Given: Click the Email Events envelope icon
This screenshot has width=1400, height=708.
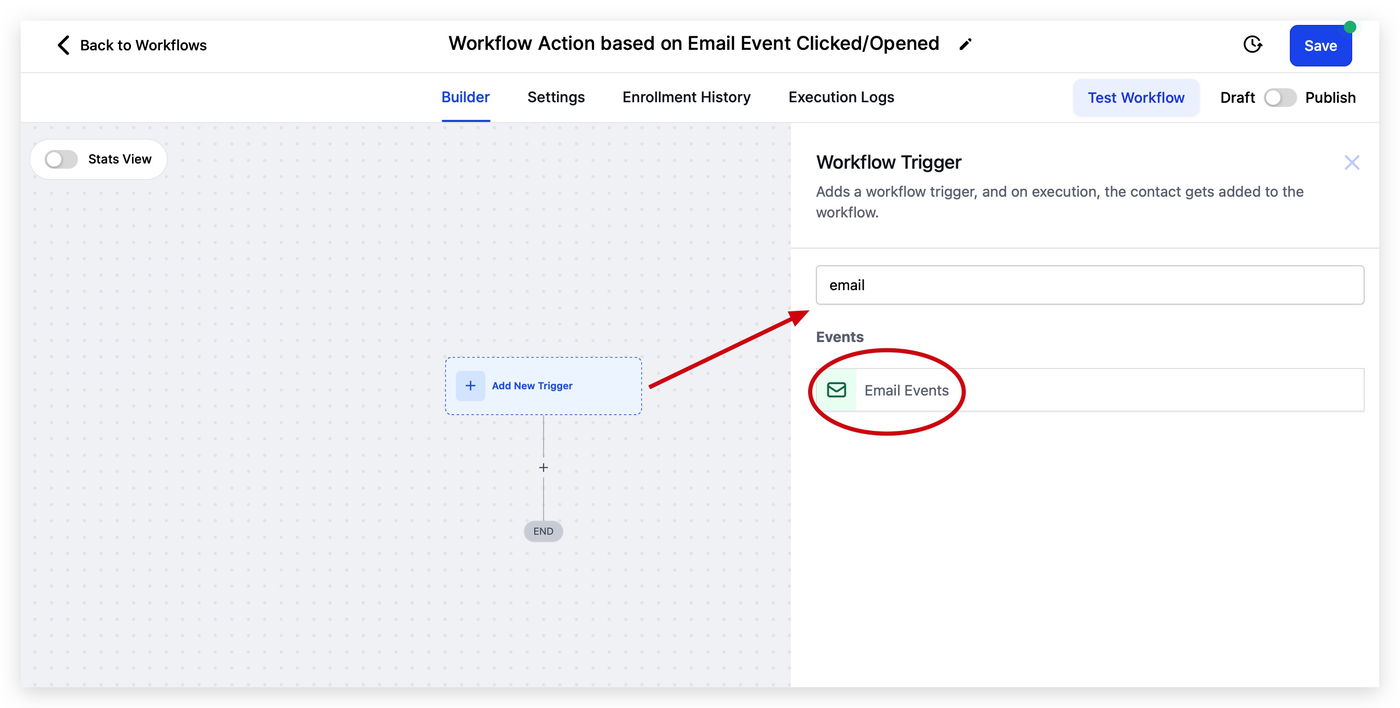Looking at the screenshot, I should [x=836, y=390].
